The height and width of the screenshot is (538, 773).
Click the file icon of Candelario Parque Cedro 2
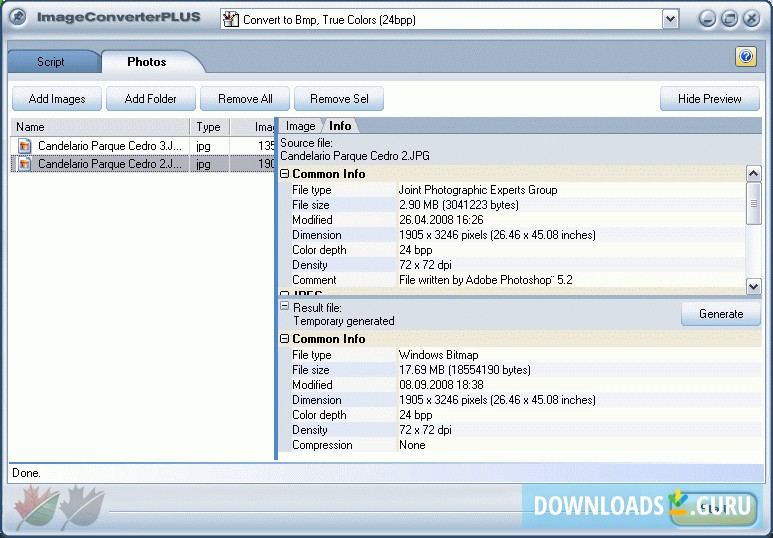coord(25,164)
